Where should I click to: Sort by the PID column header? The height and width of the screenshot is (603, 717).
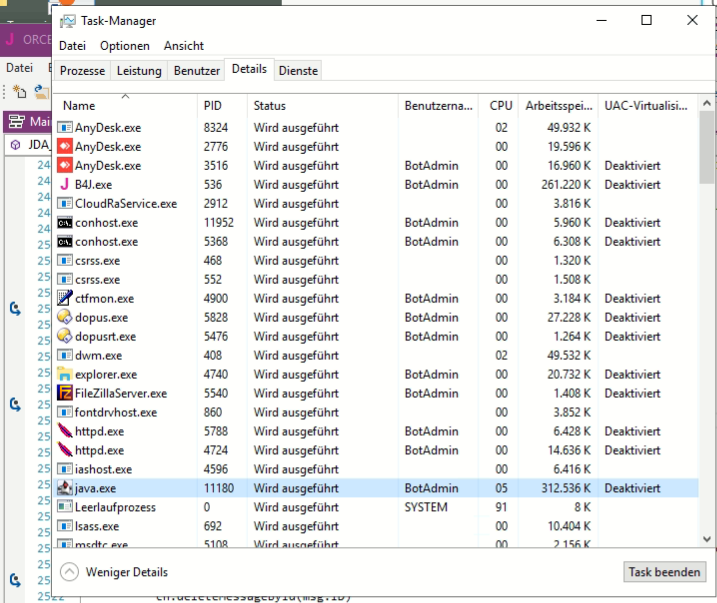coord(213,105)
